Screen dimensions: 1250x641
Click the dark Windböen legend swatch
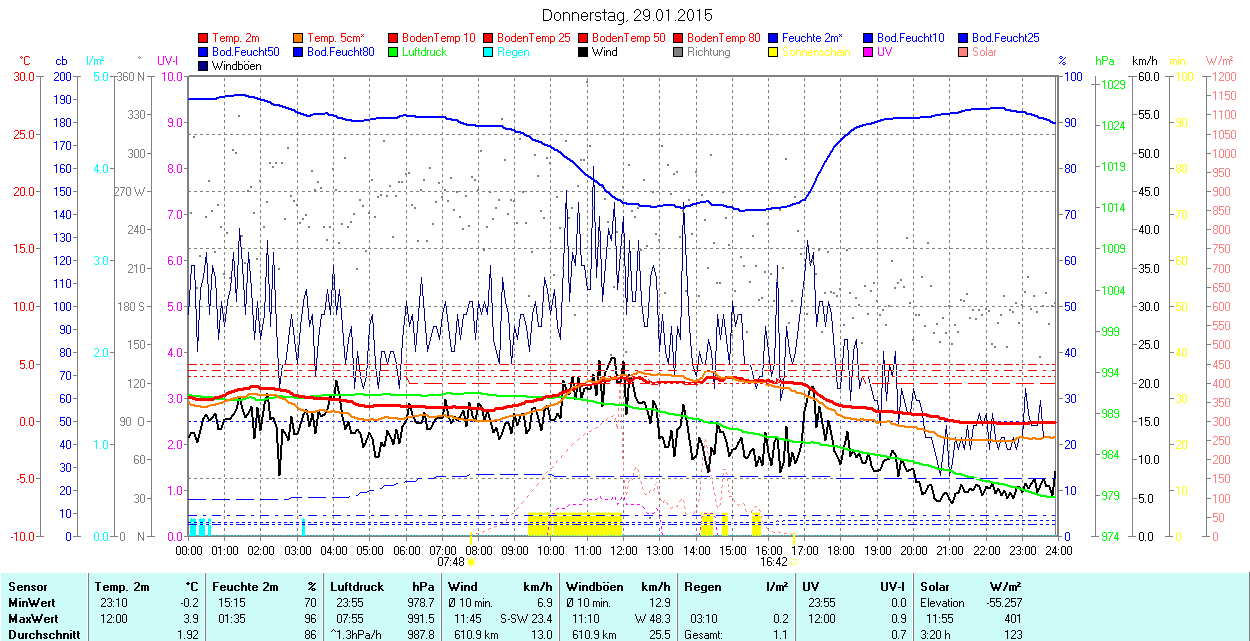tap(204, 66)
